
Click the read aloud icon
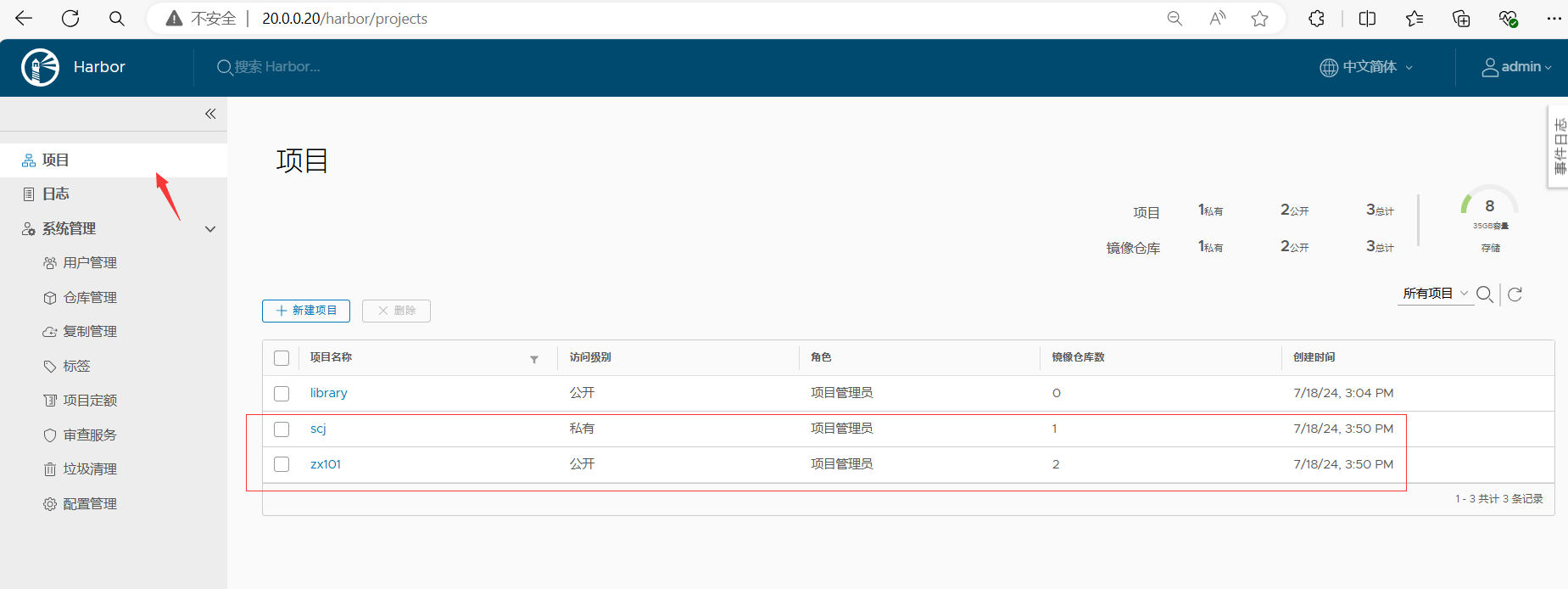(x=1218, y=18)
